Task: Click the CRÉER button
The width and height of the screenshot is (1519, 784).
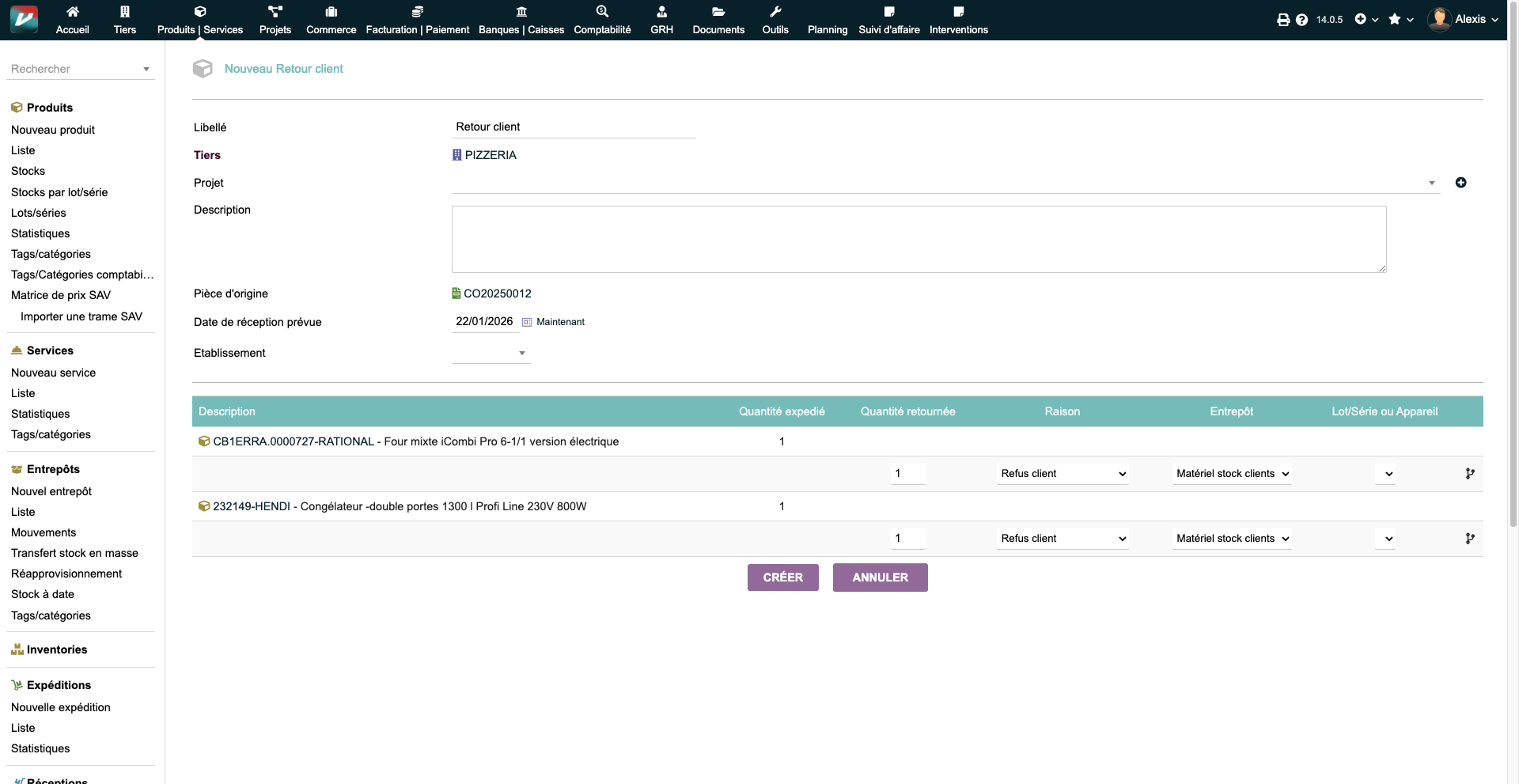Action: (x=782, y=578)
